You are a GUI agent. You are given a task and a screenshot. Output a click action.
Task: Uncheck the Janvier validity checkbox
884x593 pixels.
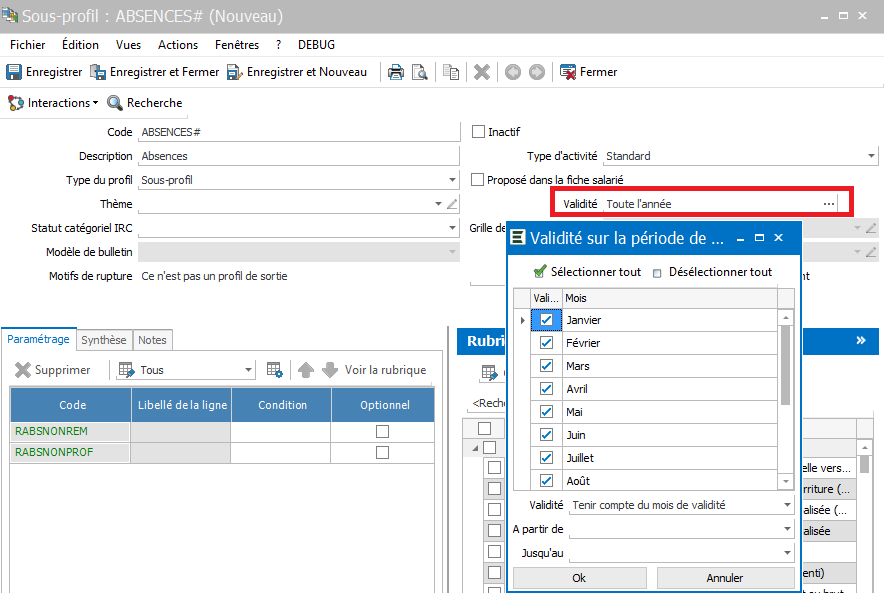pos(546,320)
